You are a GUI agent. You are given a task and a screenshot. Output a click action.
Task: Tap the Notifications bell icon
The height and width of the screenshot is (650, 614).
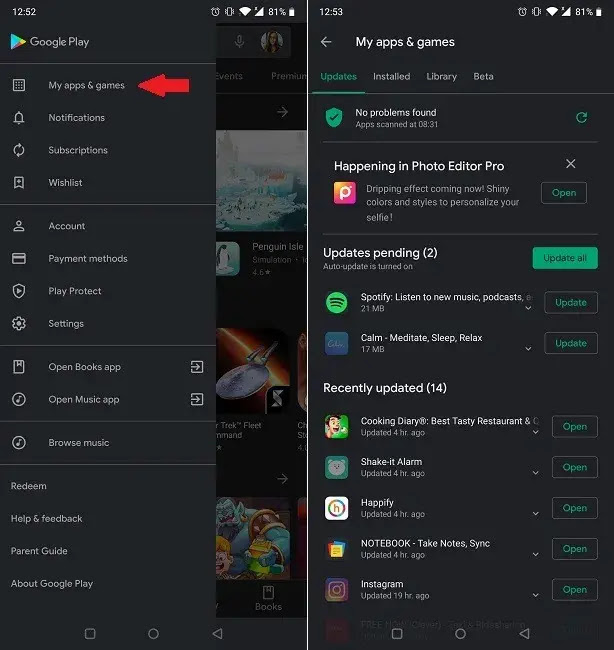18,118
